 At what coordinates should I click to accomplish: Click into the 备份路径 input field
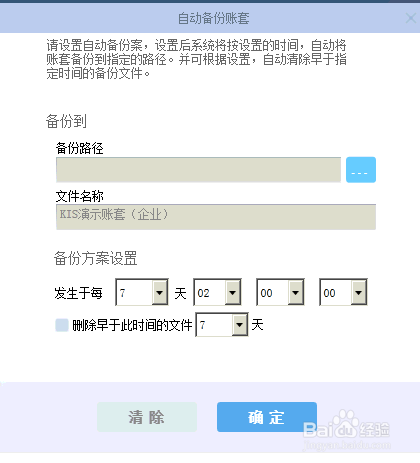point(198,170)
